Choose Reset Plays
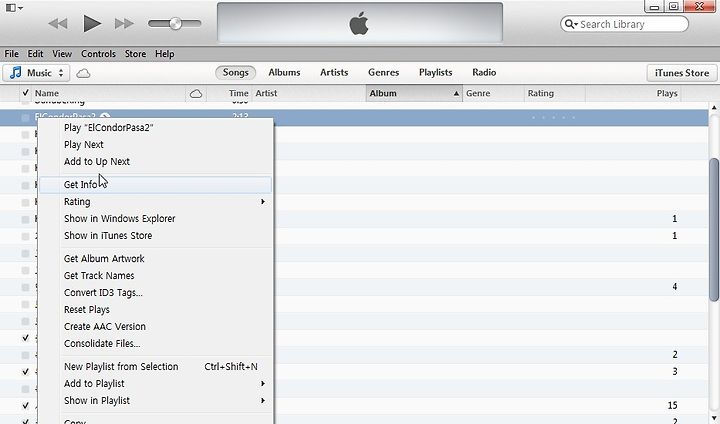720x424 pixels. (156, 310)
